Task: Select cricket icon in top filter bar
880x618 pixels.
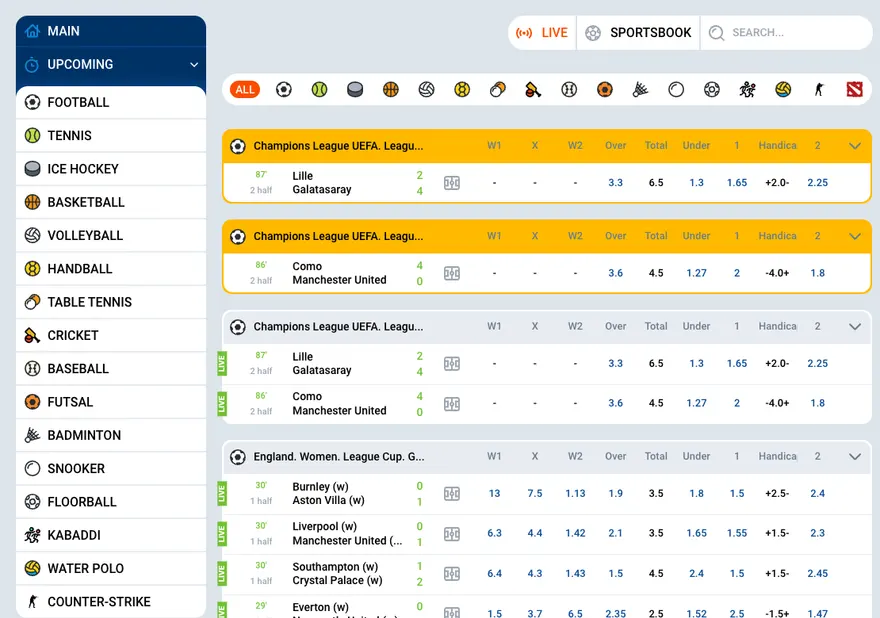Action: click(533, 89)
